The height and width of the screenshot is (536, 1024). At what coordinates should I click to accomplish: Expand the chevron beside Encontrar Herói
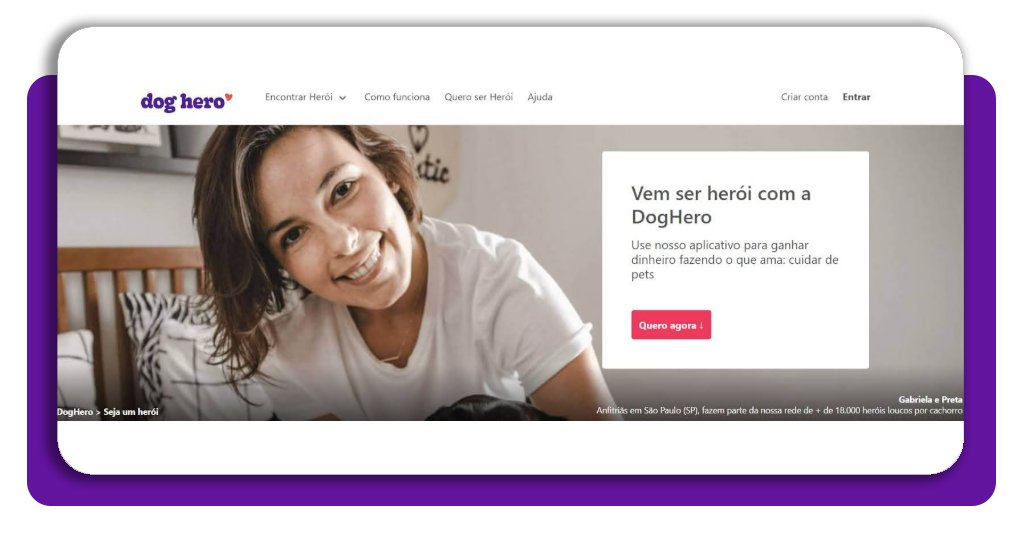(x=342, y=98)
